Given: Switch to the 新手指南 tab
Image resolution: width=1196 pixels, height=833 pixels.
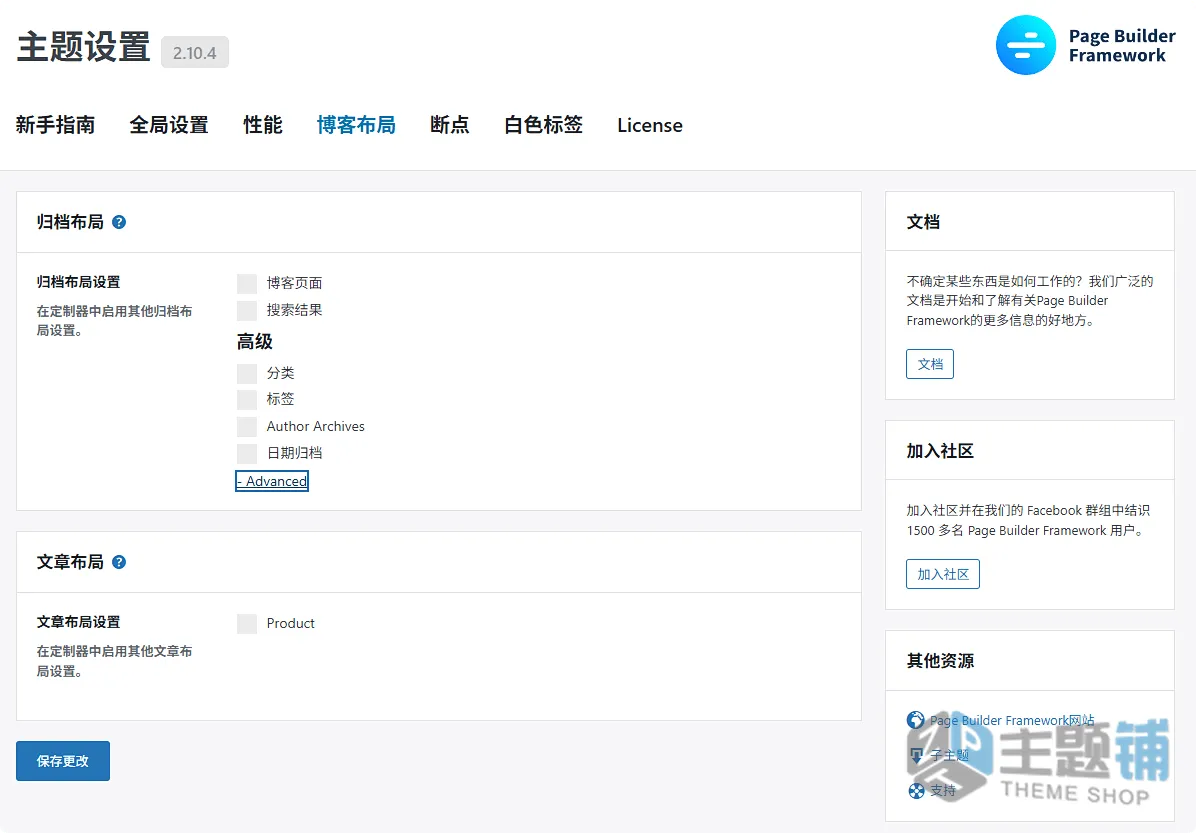Looking at the screenshot, I should click(x=55, y=125).
